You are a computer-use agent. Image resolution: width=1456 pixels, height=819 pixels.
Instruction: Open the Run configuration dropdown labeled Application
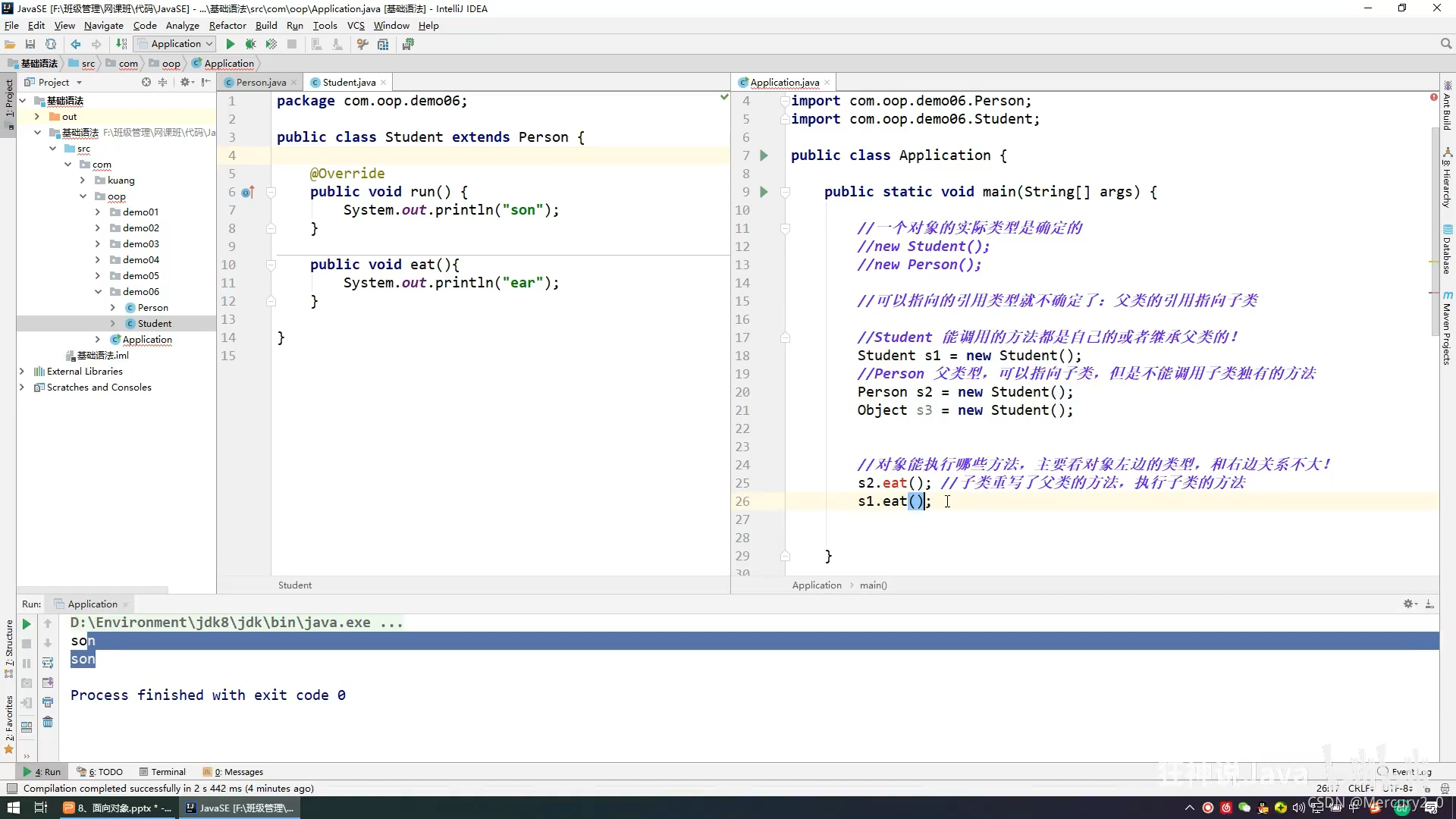pos(176,44)
